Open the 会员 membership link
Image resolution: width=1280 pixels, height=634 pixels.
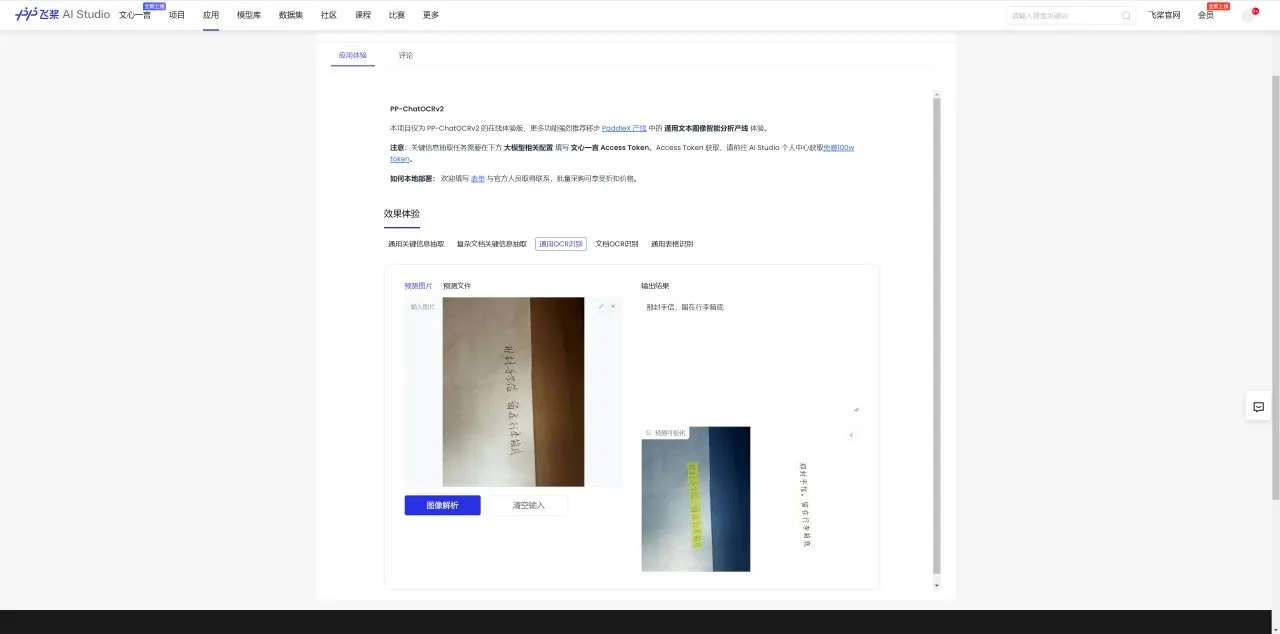[x=1206, y=15]
